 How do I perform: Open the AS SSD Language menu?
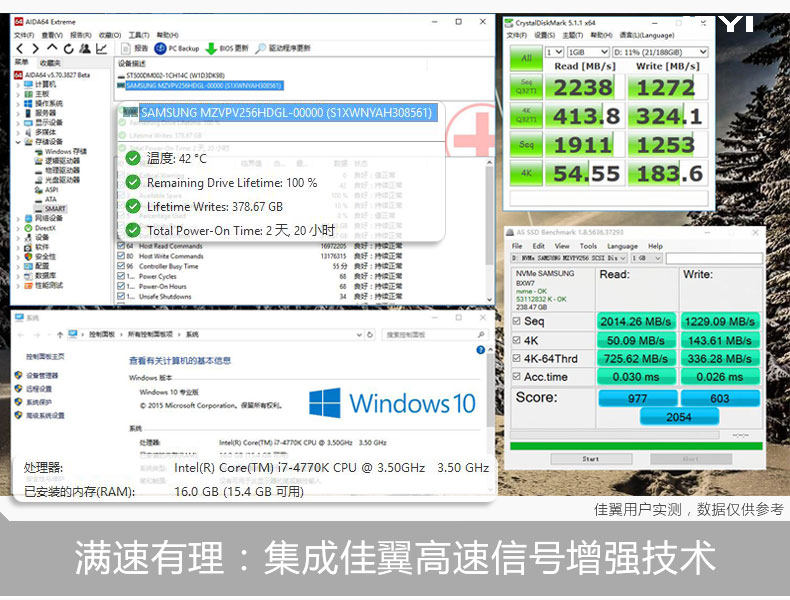pos(622,246)
